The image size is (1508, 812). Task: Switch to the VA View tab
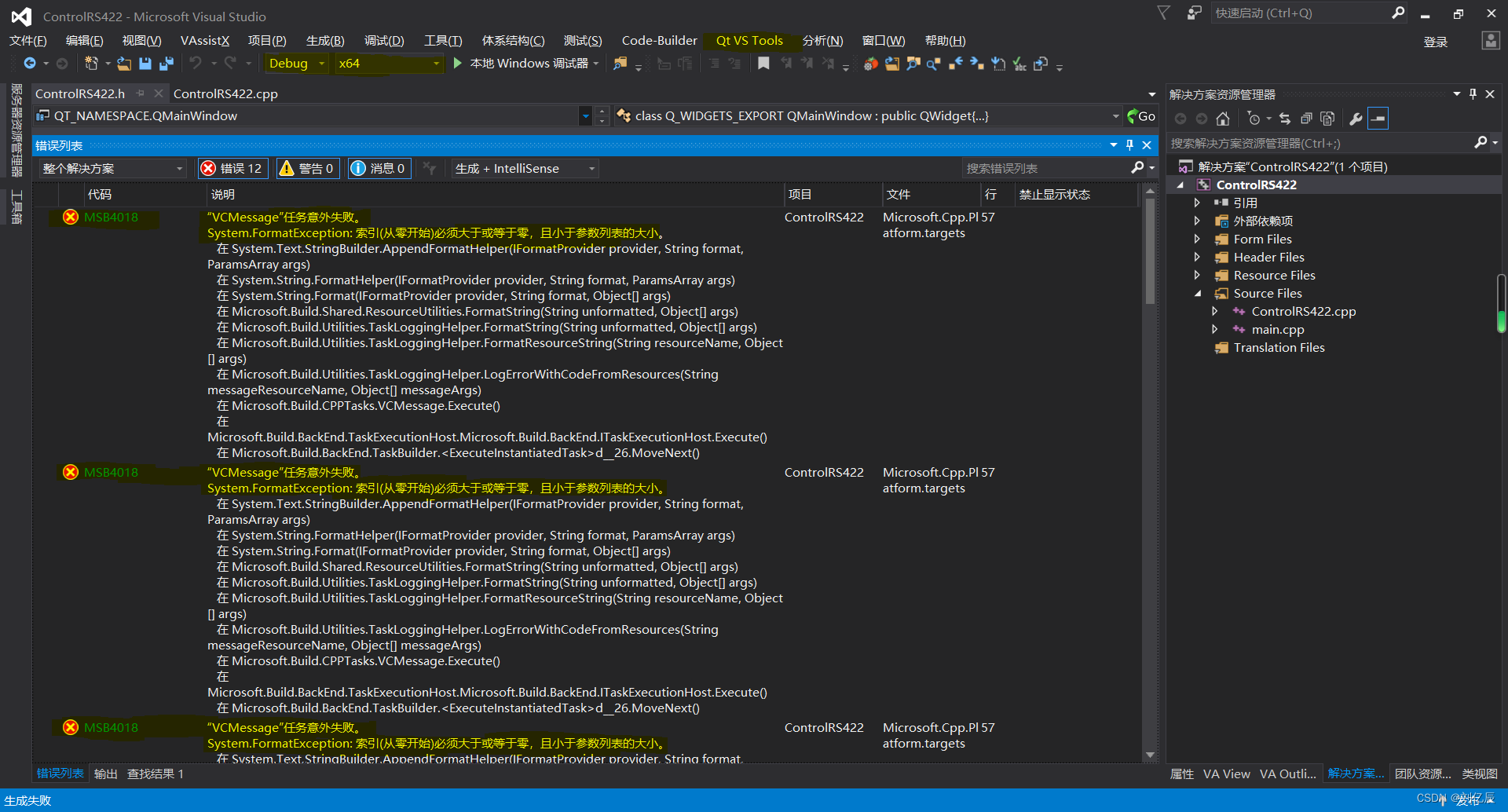pos(1227,774)
